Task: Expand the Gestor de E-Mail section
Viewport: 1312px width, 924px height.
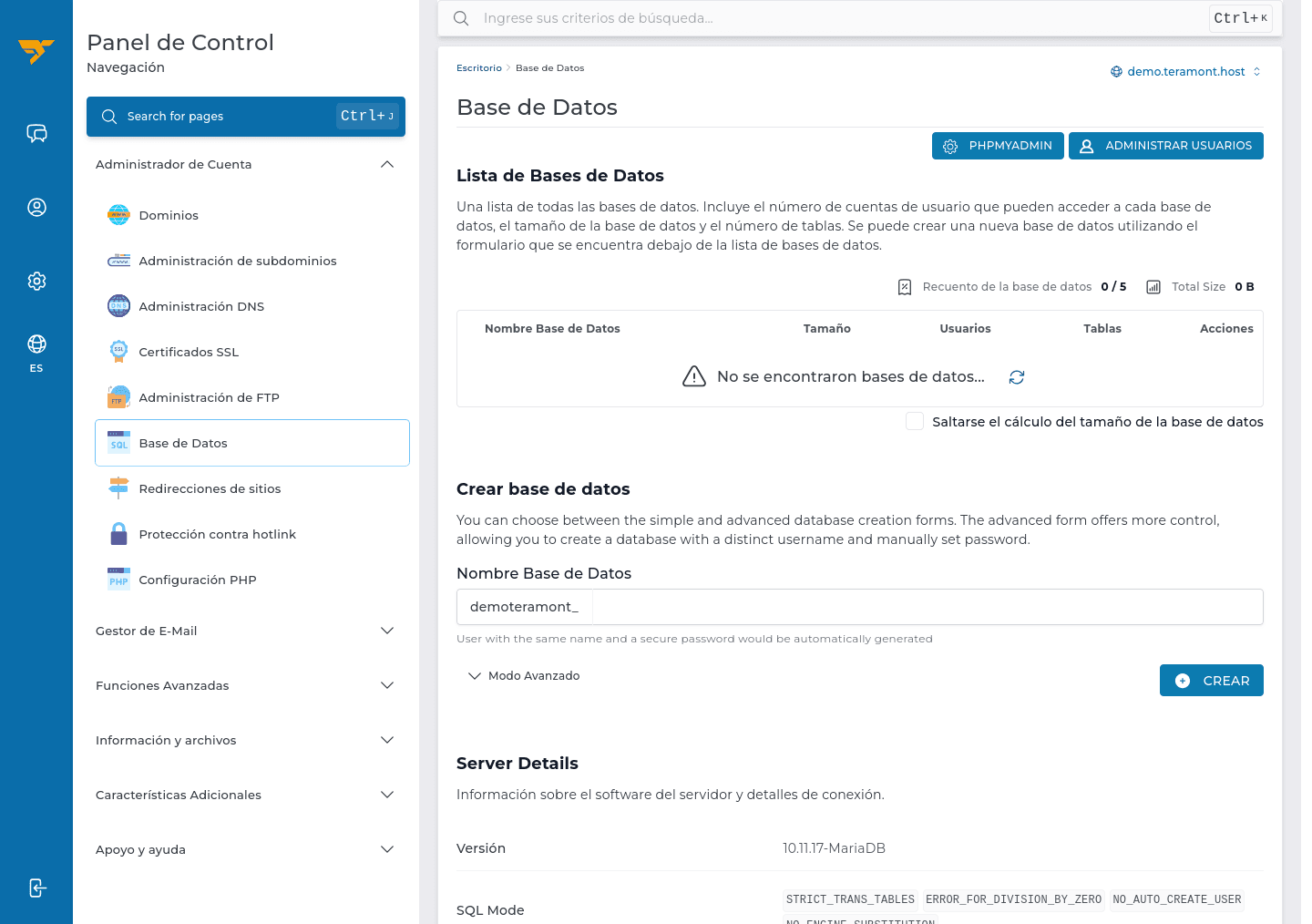Action: [x=246, y=631]
